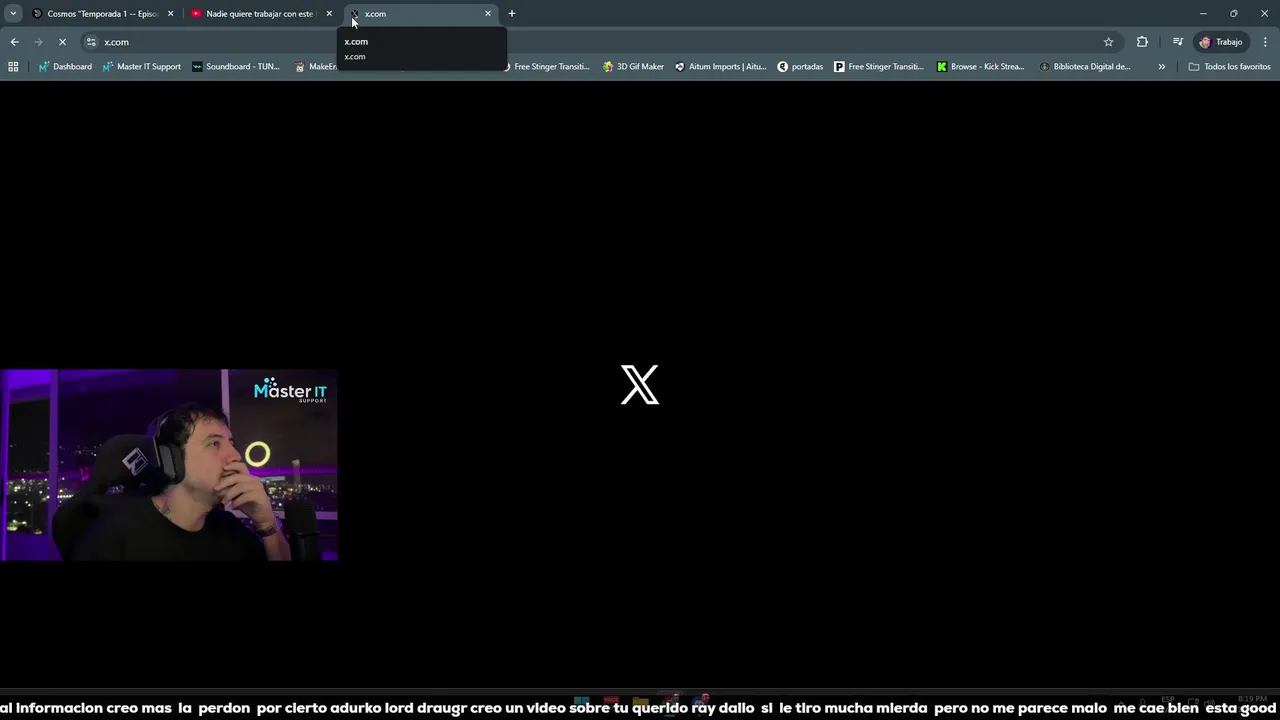Open the Dashboard bookmark
The height and width of the screenshot is (720, 1280).
[65, 67]
